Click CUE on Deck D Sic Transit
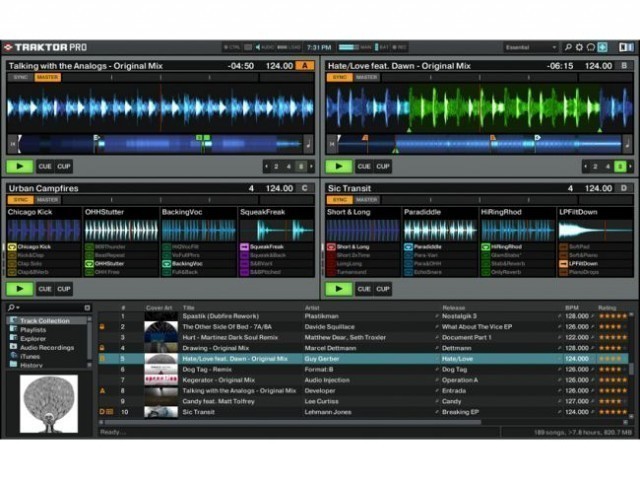 364,289
